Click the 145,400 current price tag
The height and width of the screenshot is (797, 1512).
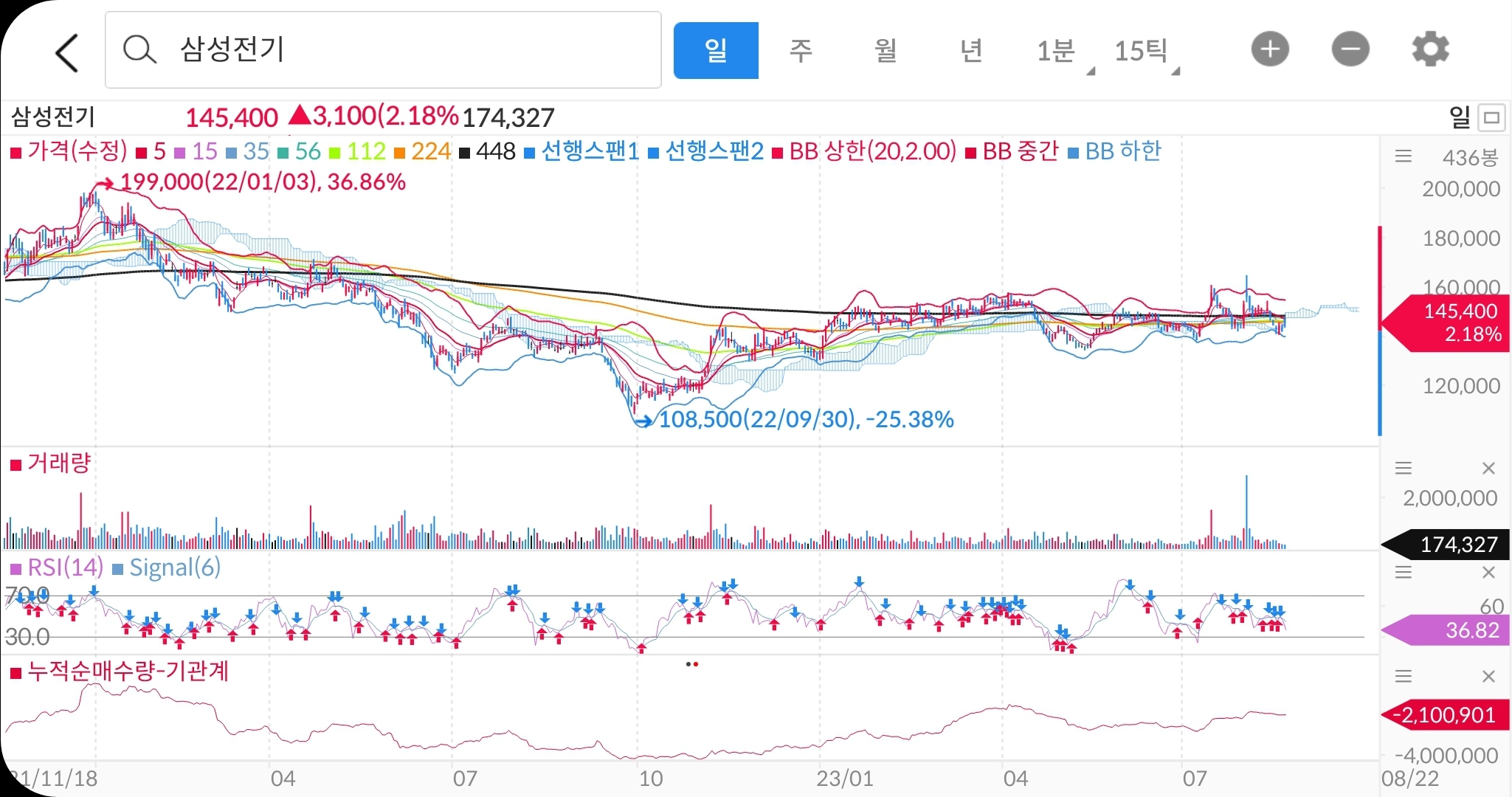point(1447,322)
